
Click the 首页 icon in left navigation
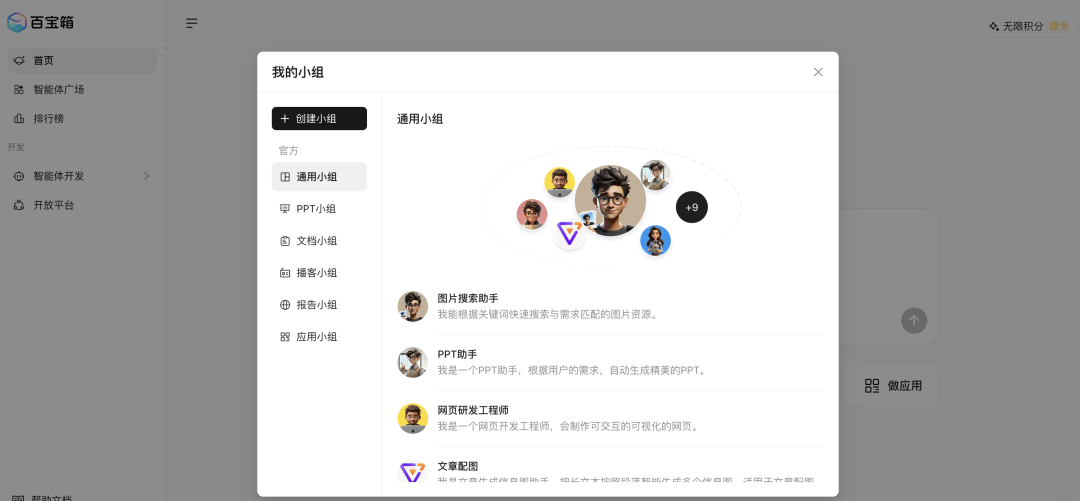point(19,61)
